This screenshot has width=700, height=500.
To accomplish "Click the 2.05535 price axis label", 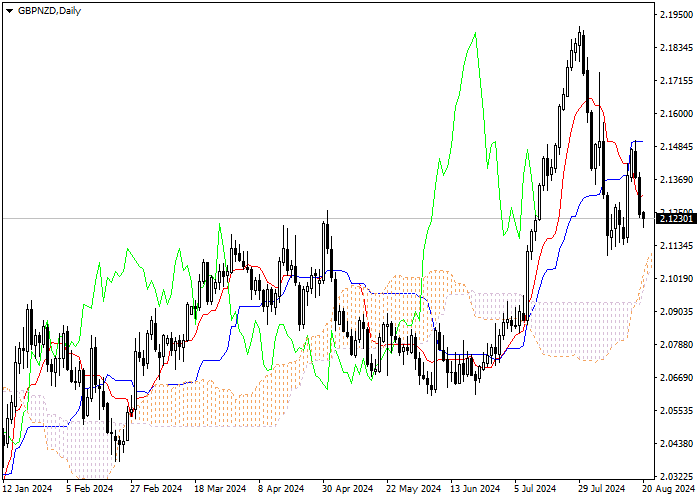I will (676, 411).
